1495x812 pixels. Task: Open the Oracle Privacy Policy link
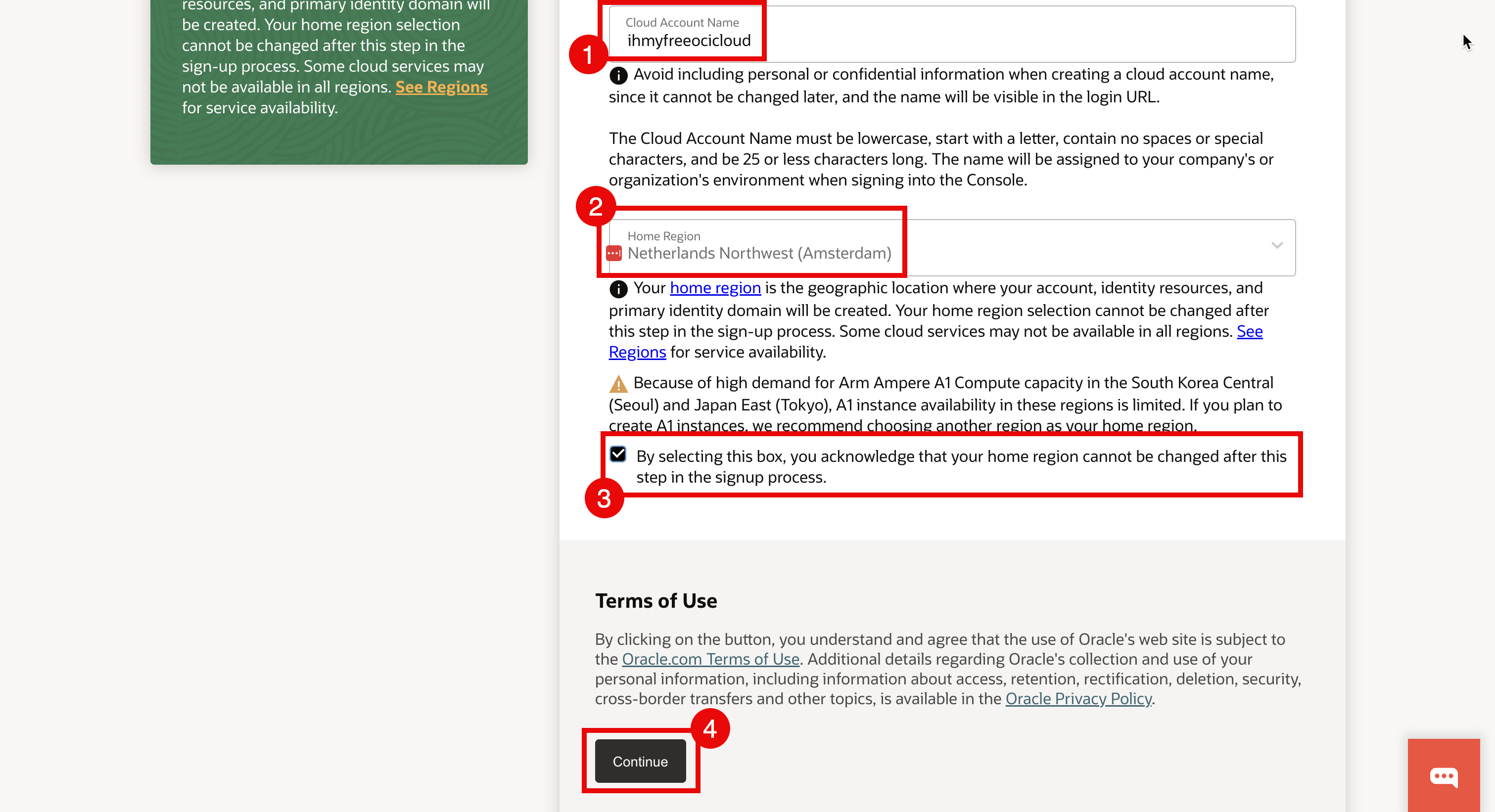pyautogui.click(x=1078, y=699)
